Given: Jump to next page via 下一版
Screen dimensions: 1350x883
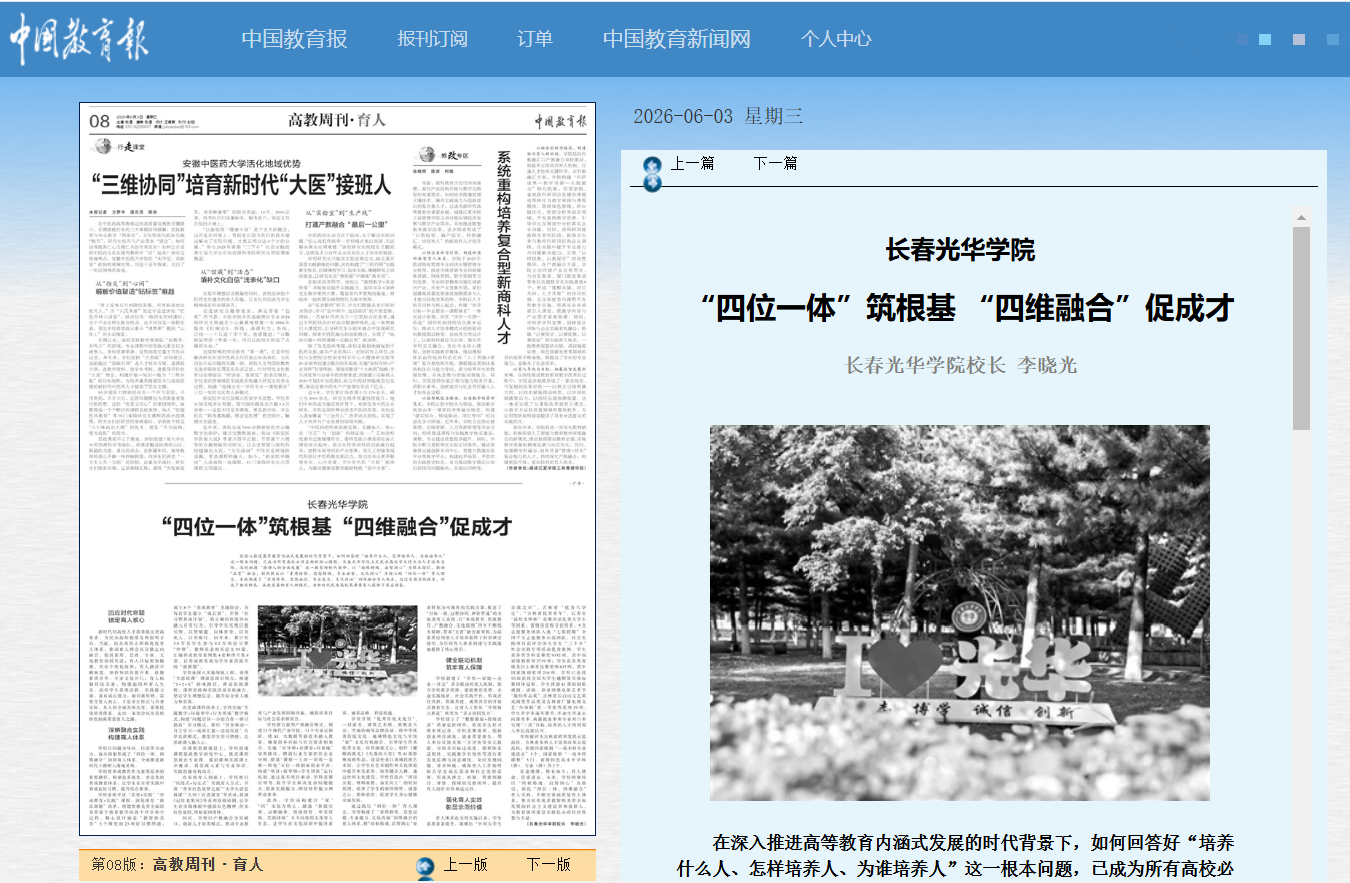Looking at the screenshot, I should [549, 865].
